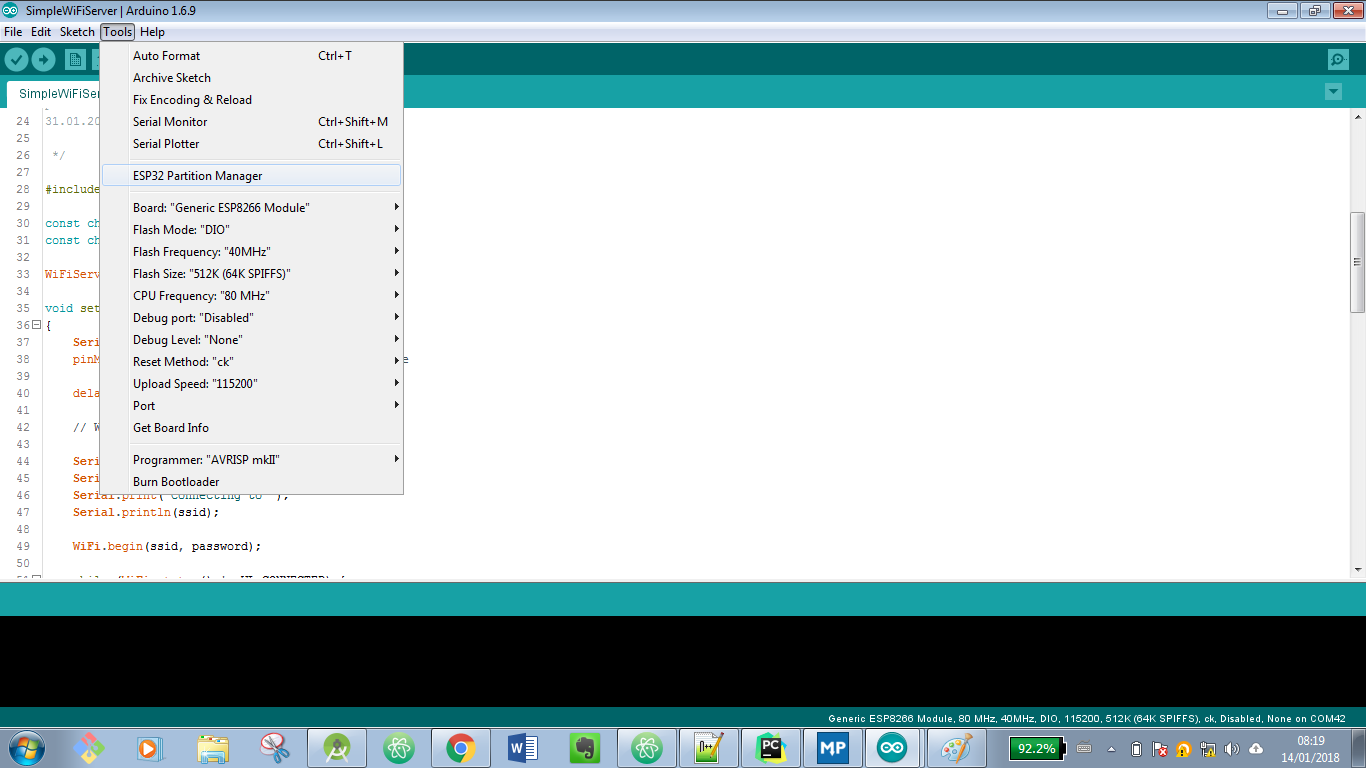Image resolution: width=1366 pixels, height=768 pixels.
Task: Open Windows Media Player from taskbar
Action: [x=148, y=747]
